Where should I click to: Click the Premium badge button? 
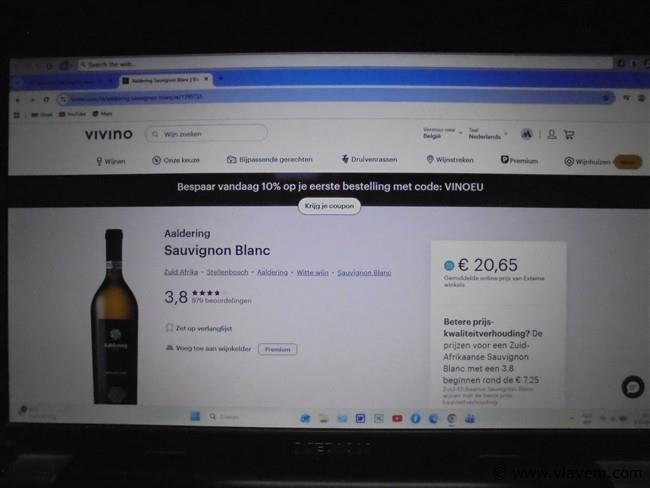pyautogui.click(x=277, y=350)
